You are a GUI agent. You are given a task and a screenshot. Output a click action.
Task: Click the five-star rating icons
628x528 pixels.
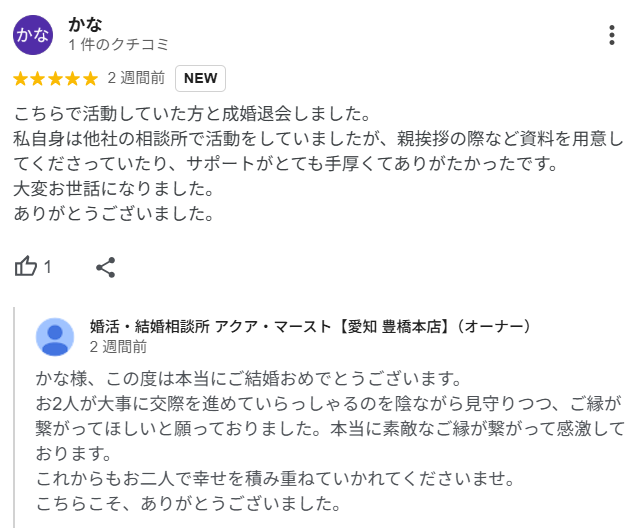(x=55, y=79)
